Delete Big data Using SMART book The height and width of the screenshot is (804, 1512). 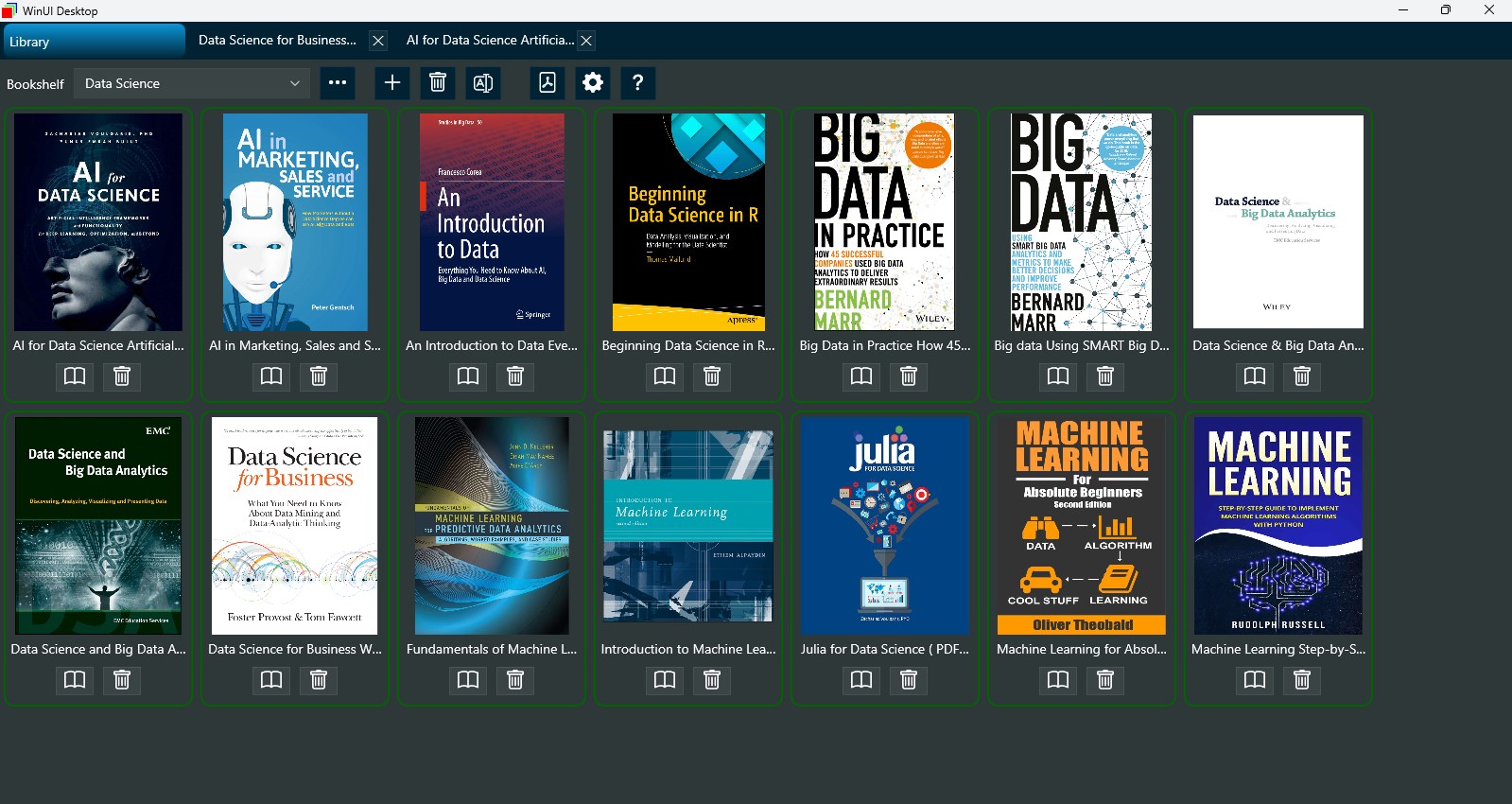(x=1105, y=376)
